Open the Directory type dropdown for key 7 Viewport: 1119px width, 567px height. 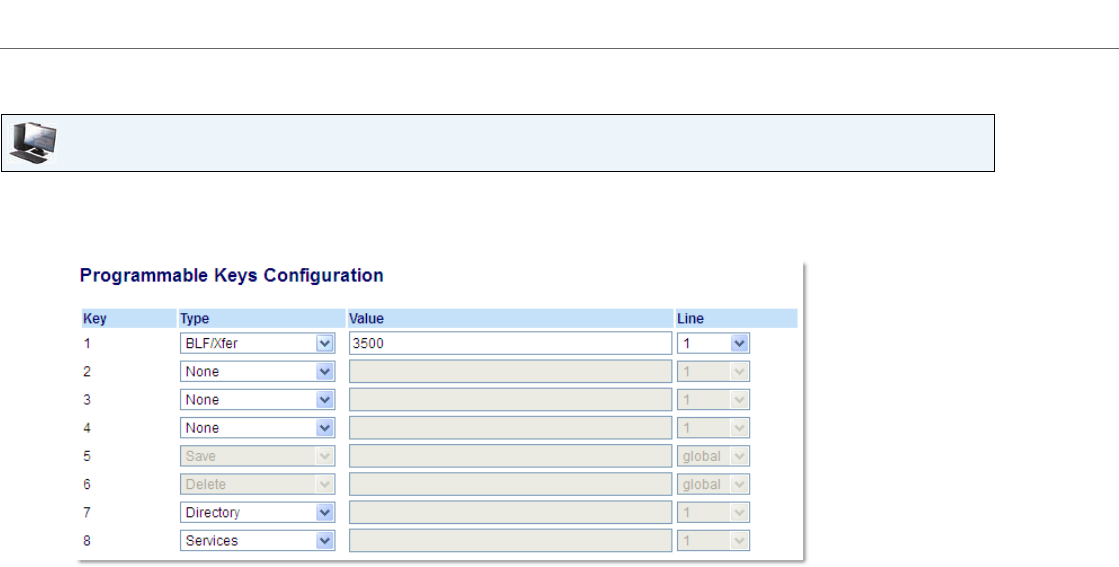pos(257,512)
